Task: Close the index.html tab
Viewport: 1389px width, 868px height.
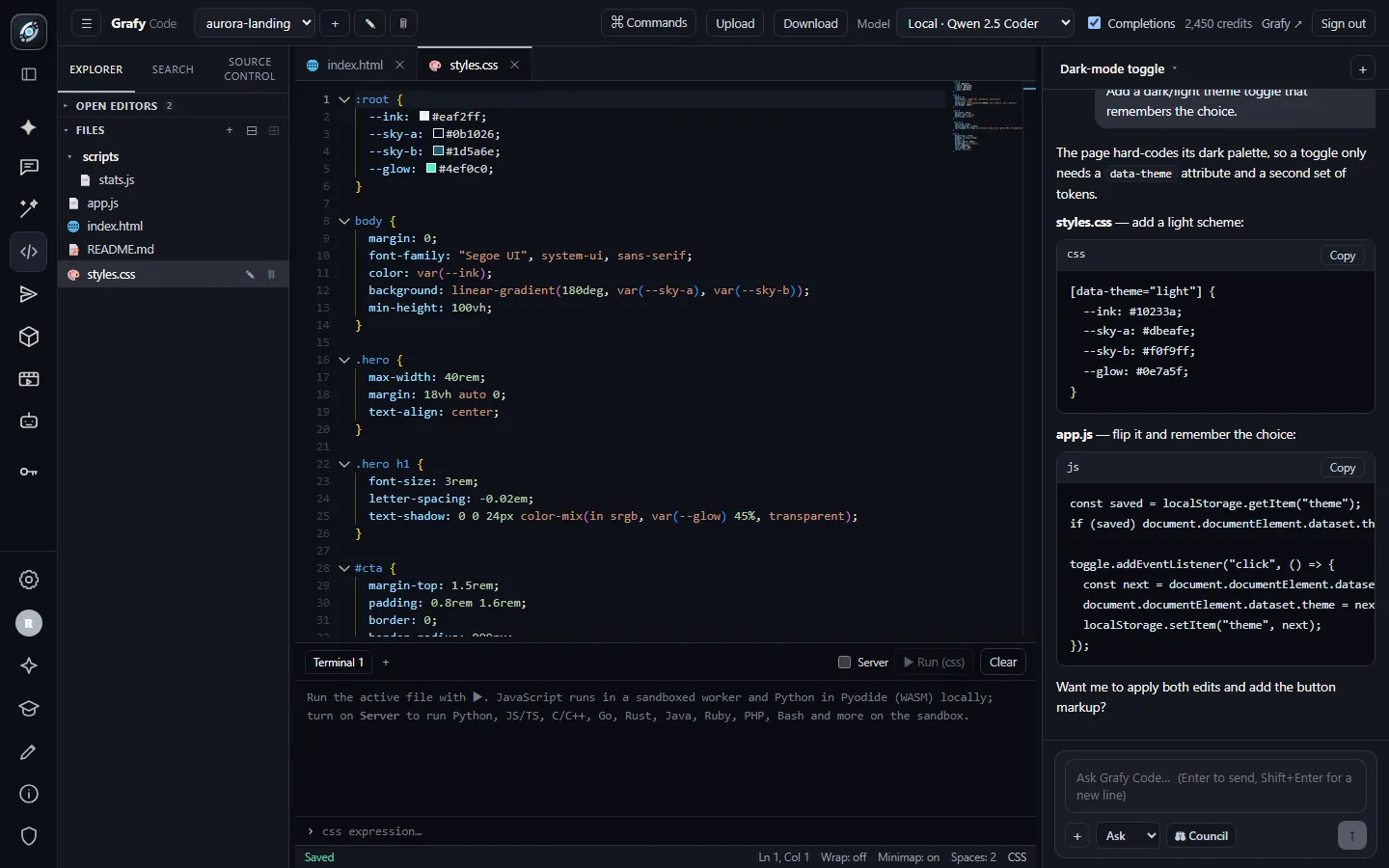Action: 400,65
